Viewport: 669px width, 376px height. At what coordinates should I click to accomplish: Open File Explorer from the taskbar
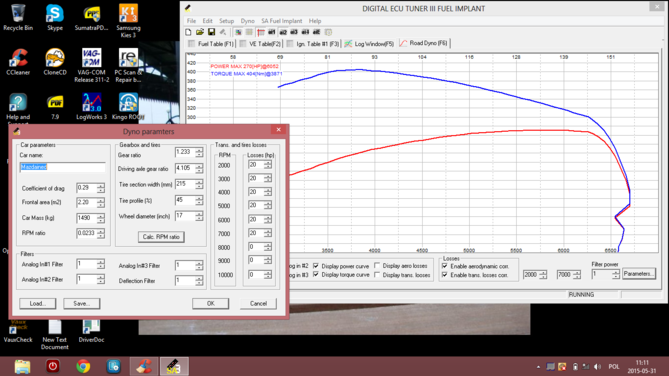[22, 366]
